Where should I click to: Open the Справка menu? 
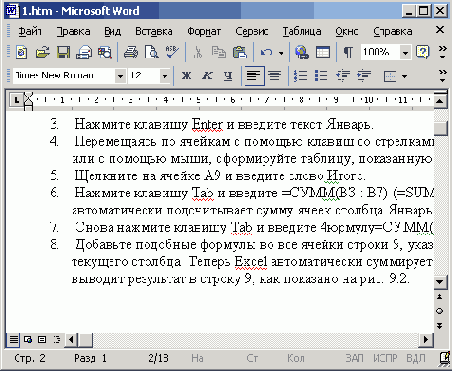(x=393, y=31)
